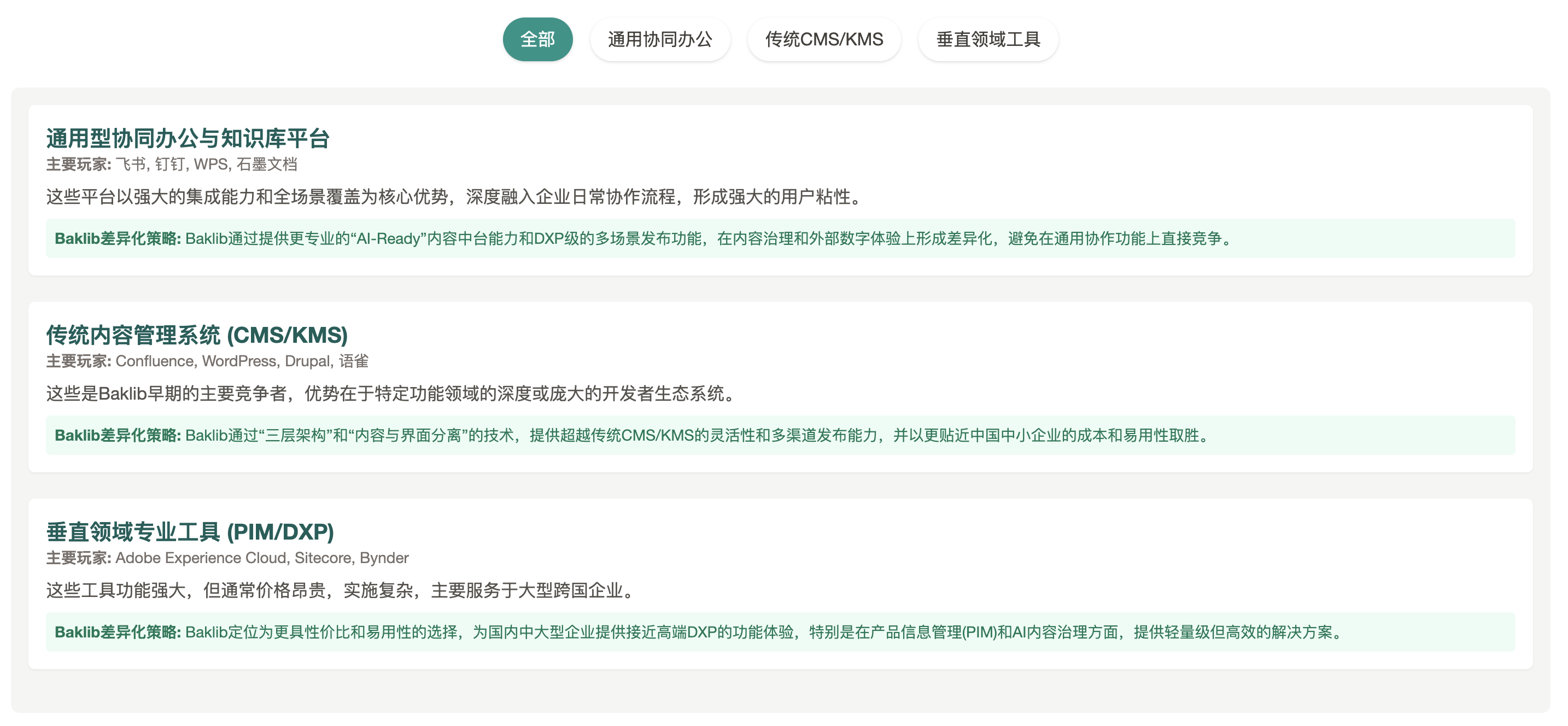This screenshot has width=1568, height=726.
Task: Click the Adobe Experience Cloud players line
Action: click(262, 558)
